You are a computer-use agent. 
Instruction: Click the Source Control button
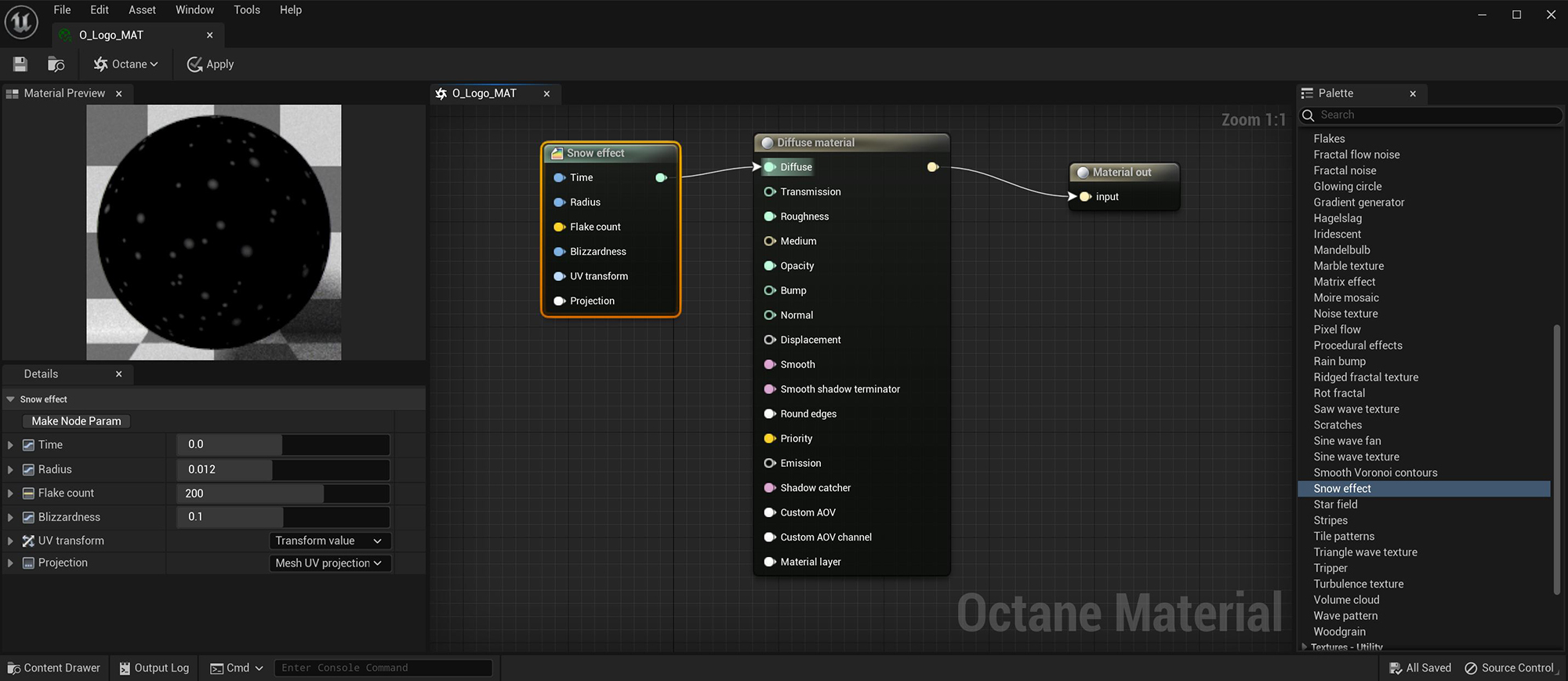pyautogui.click(x=1509, y=668)
